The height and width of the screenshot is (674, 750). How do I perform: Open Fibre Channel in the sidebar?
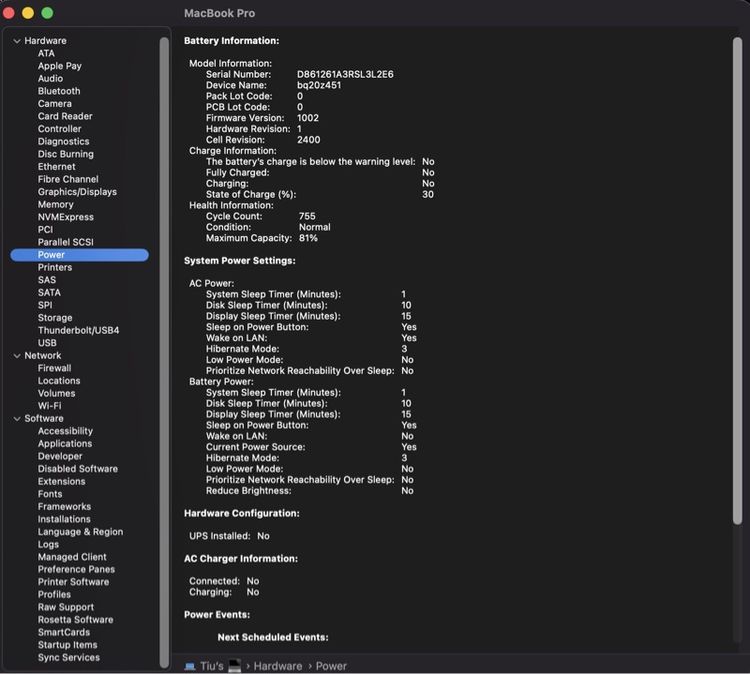click(68, 179)
